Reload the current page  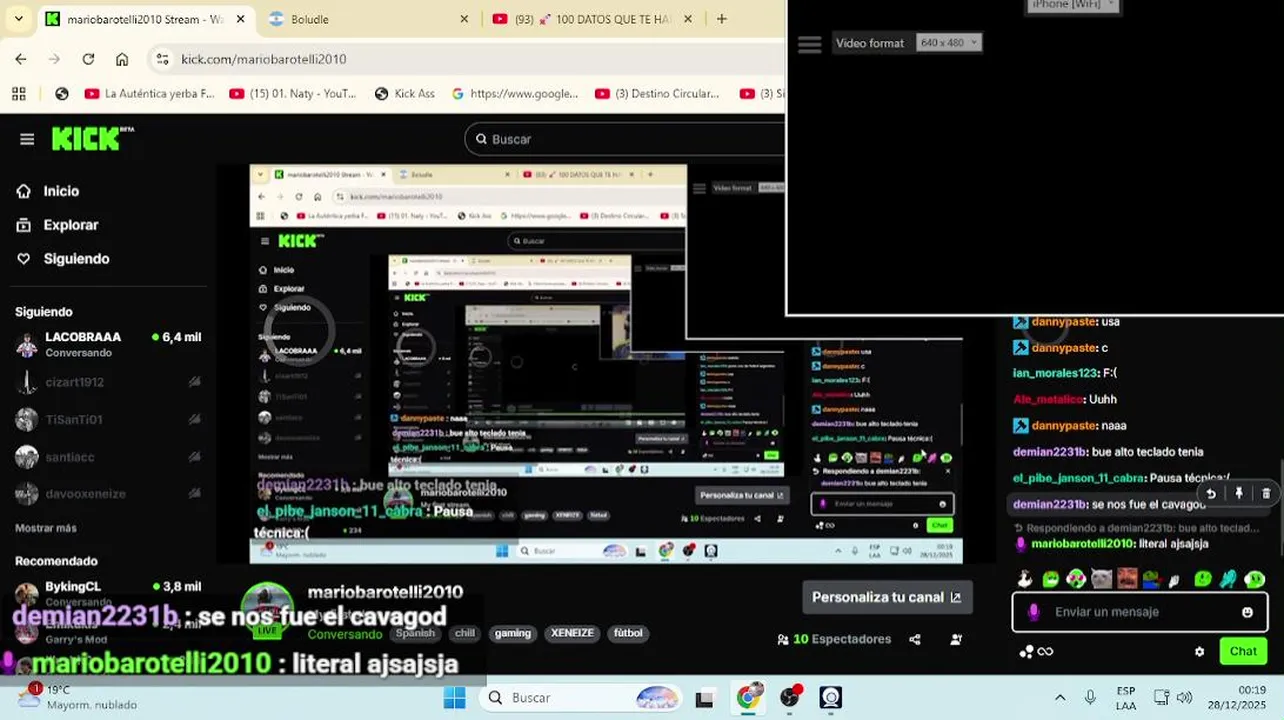88,59
